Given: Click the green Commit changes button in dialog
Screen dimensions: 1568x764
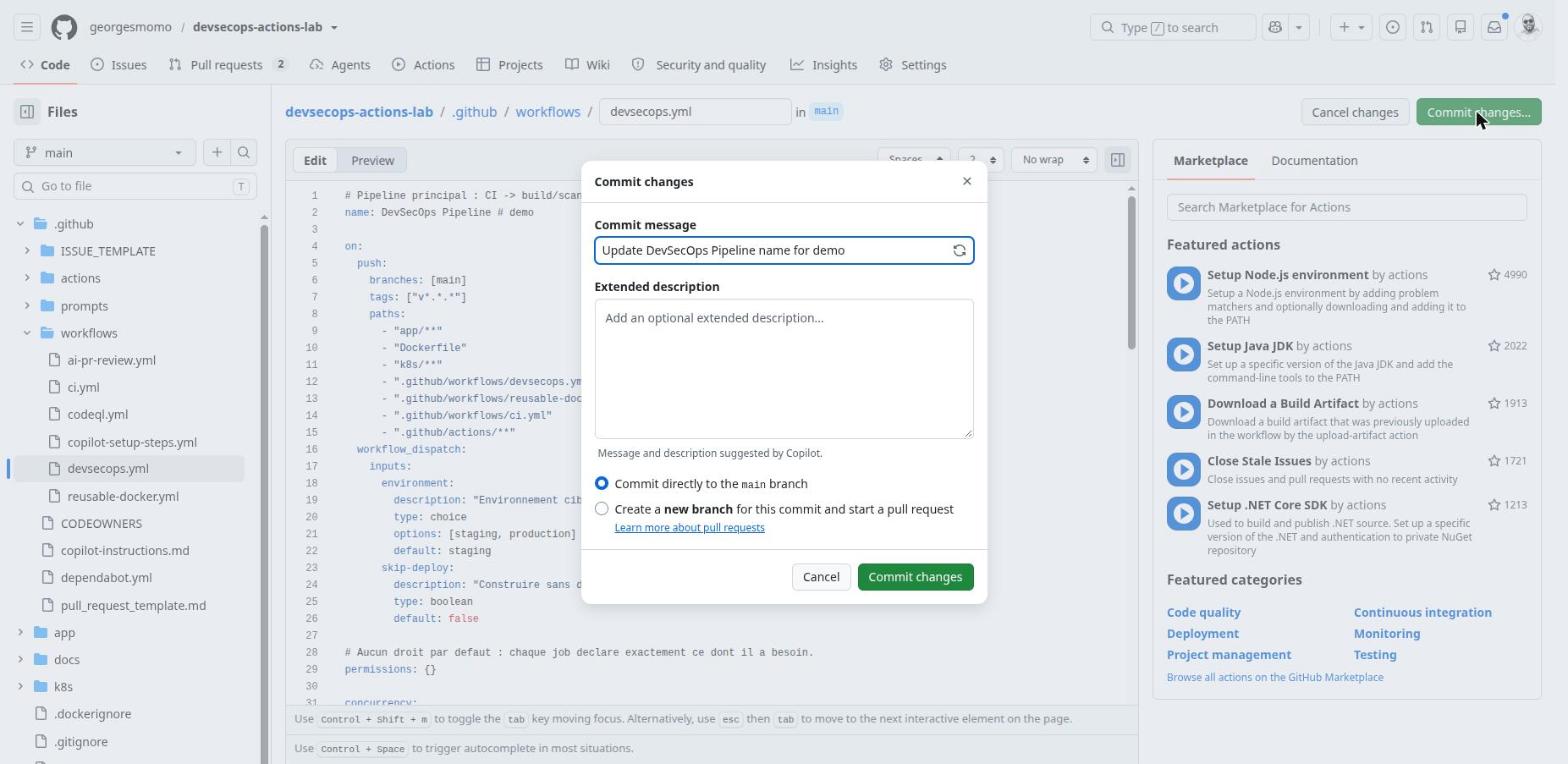Looking at the screenshot, I should coord(915,577).
